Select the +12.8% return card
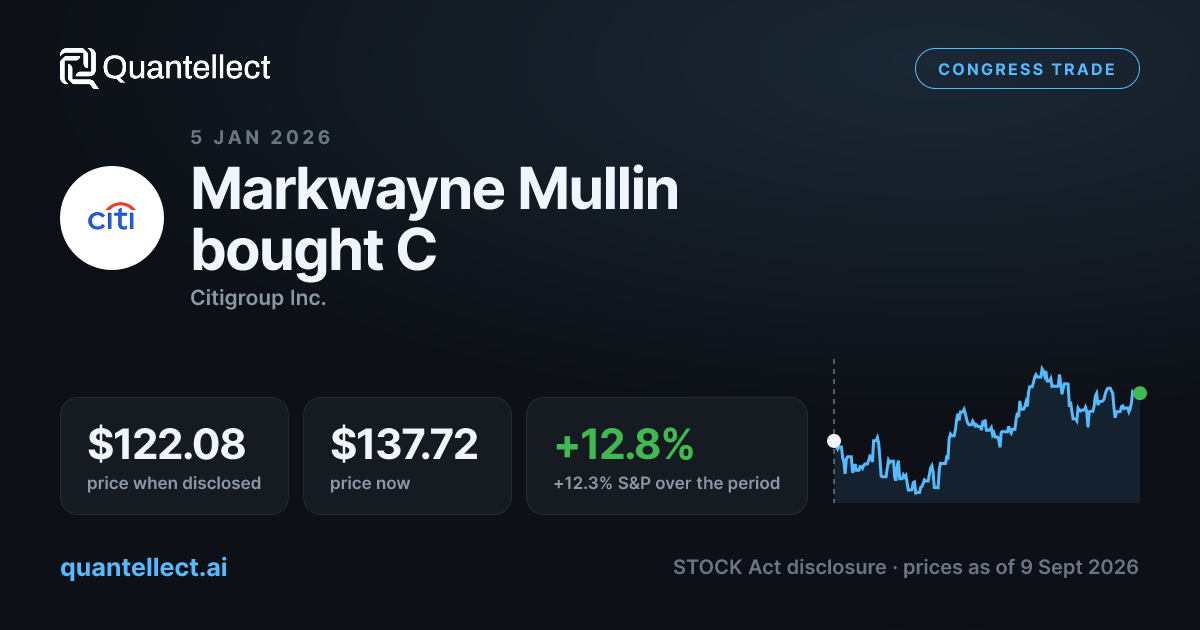The height and width of the screenshot is (630, 1200). click(x=666, y=456)
